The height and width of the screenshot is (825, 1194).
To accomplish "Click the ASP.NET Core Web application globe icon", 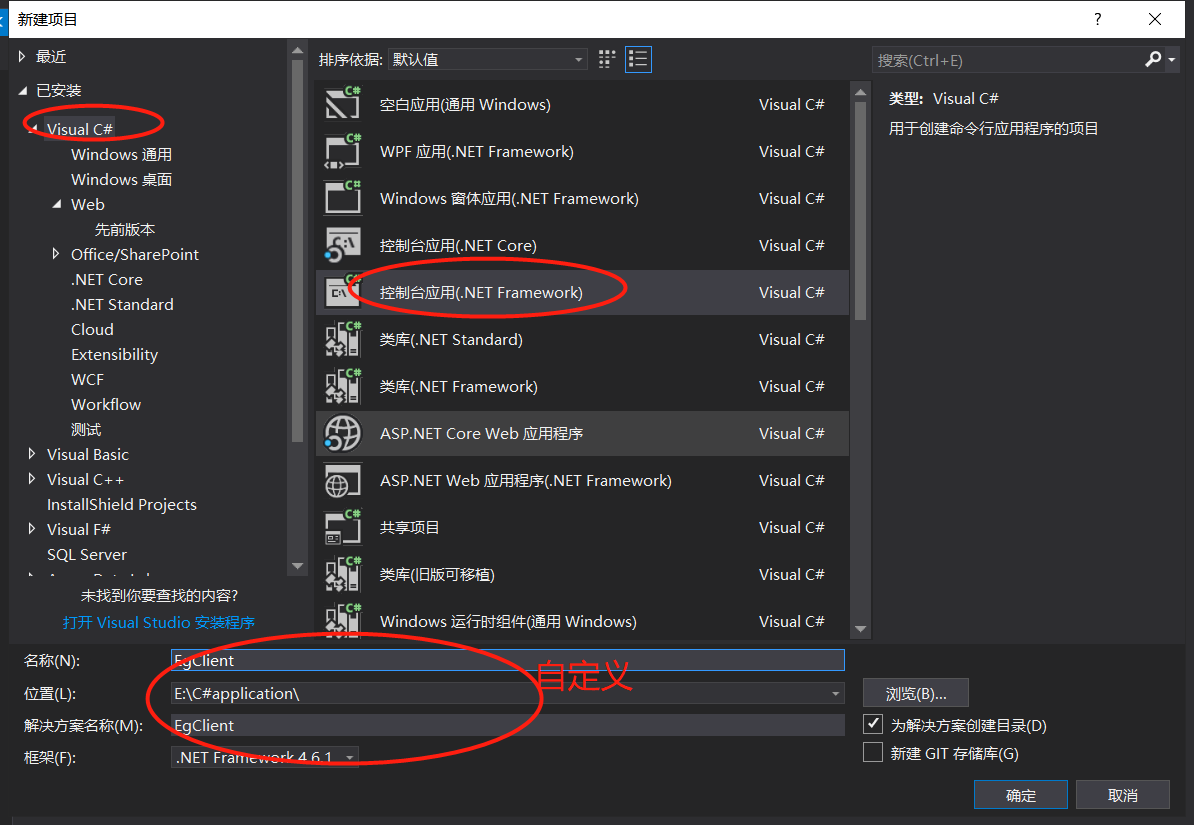I will tap(343, 433).
